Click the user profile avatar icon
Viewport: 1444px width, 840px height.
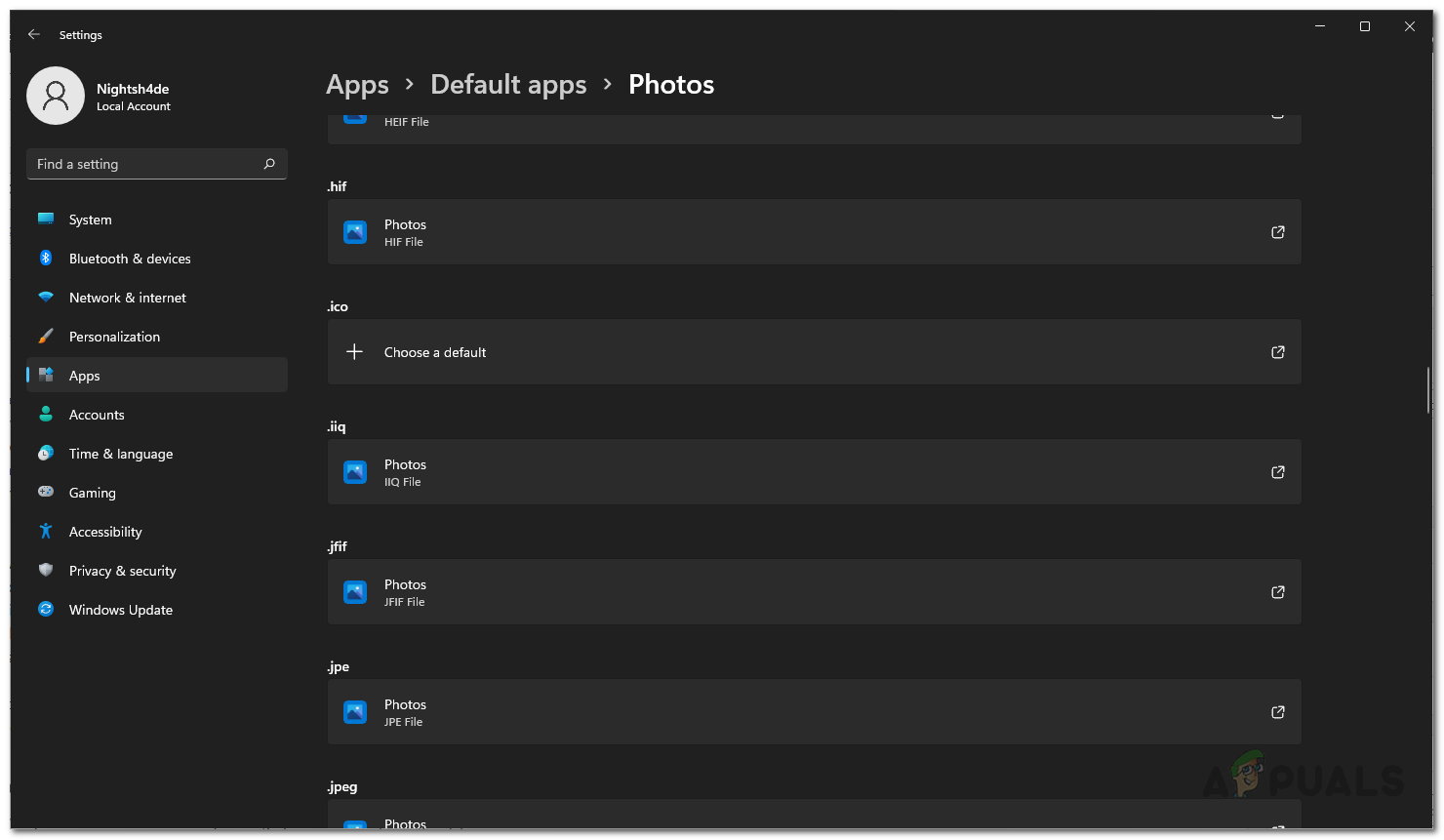[56, 96]
